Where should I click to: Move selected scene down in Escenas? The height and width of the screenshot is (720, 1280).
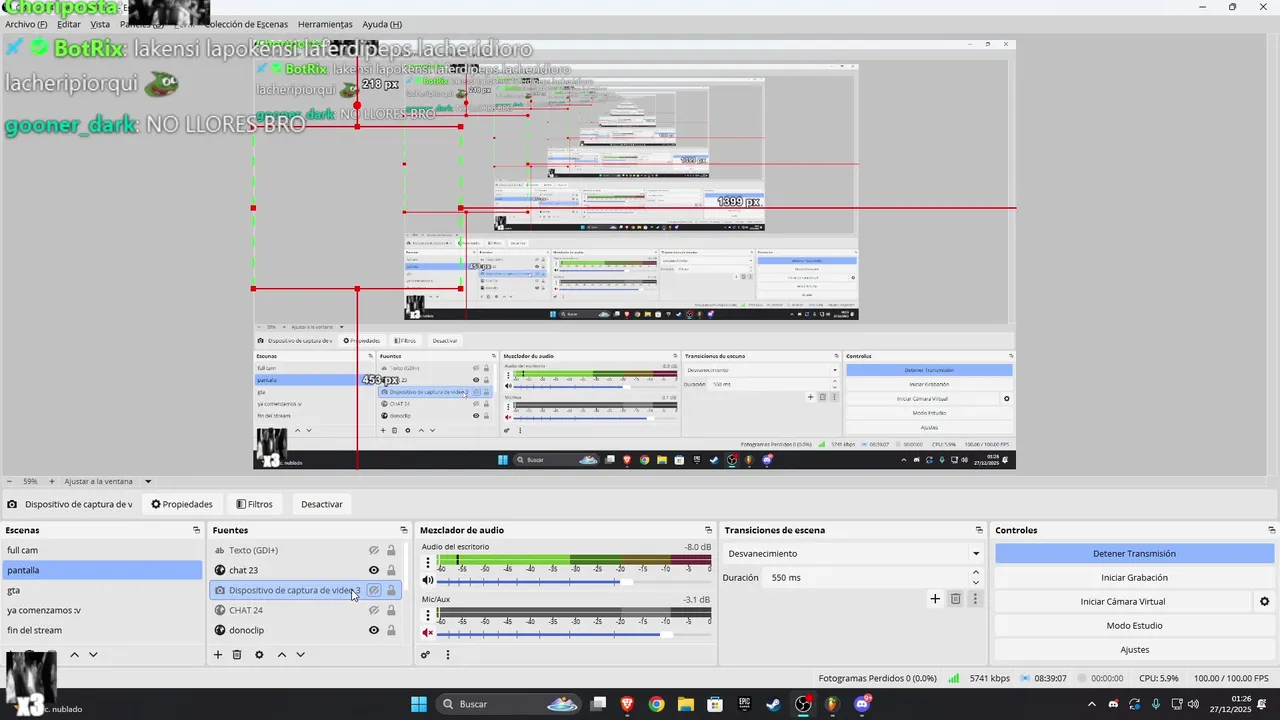click(93, 655)
